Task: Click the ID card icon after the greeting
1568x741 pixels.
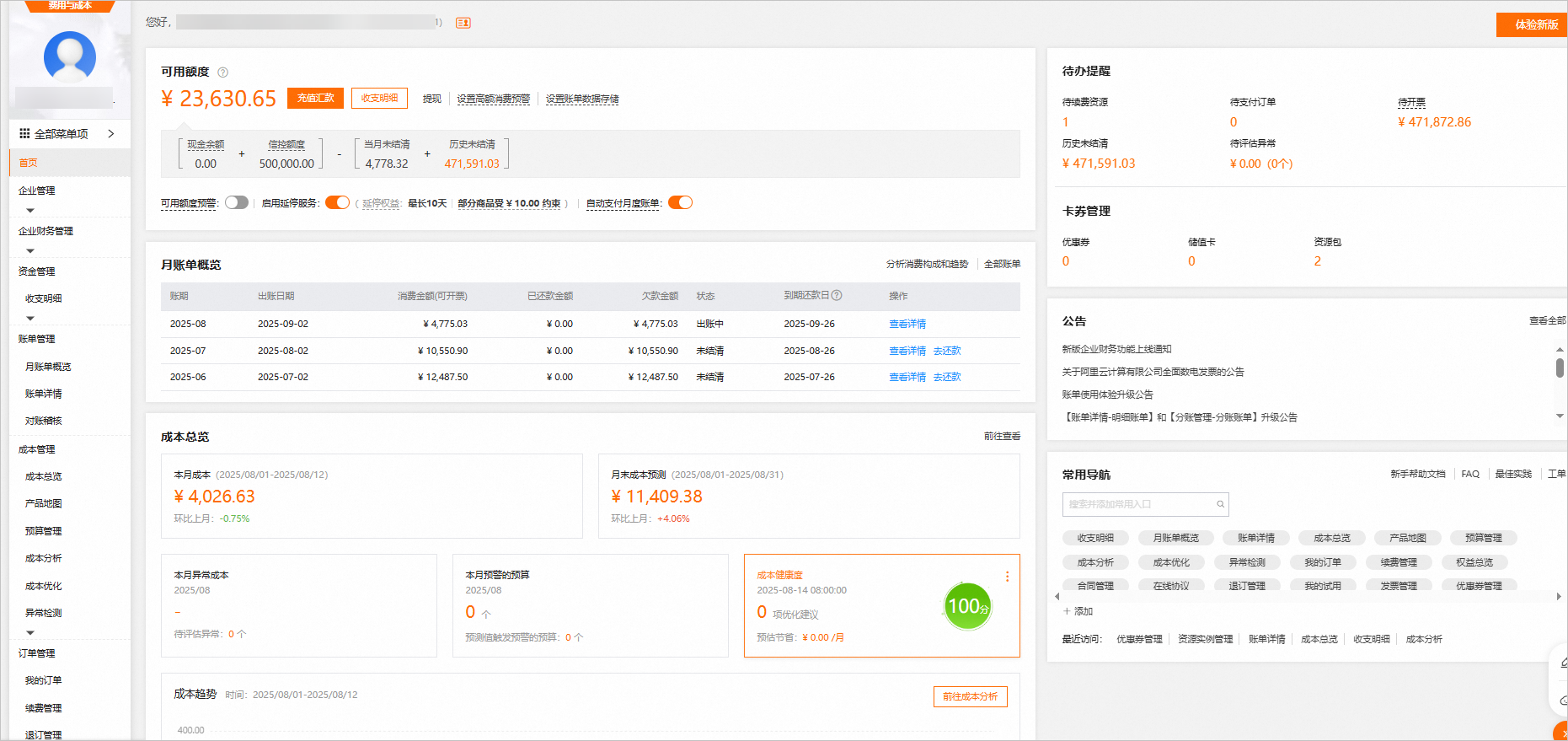Action: [x=463, y=23]
